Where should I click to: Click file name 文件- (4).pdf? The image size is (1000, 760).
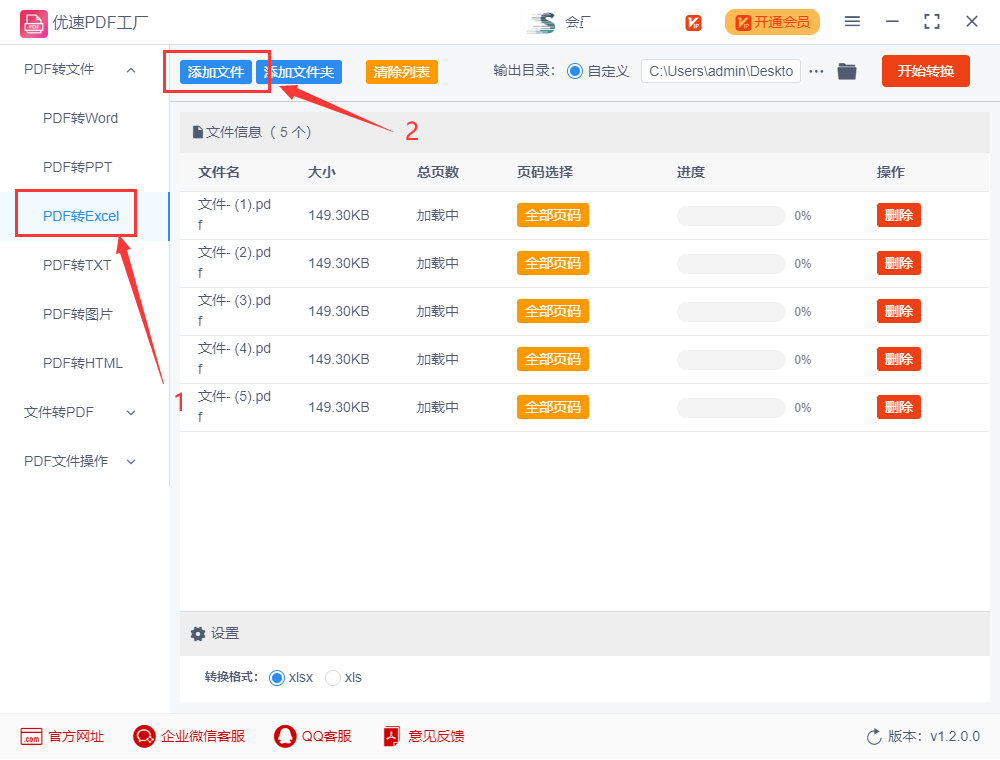(234, 359)
